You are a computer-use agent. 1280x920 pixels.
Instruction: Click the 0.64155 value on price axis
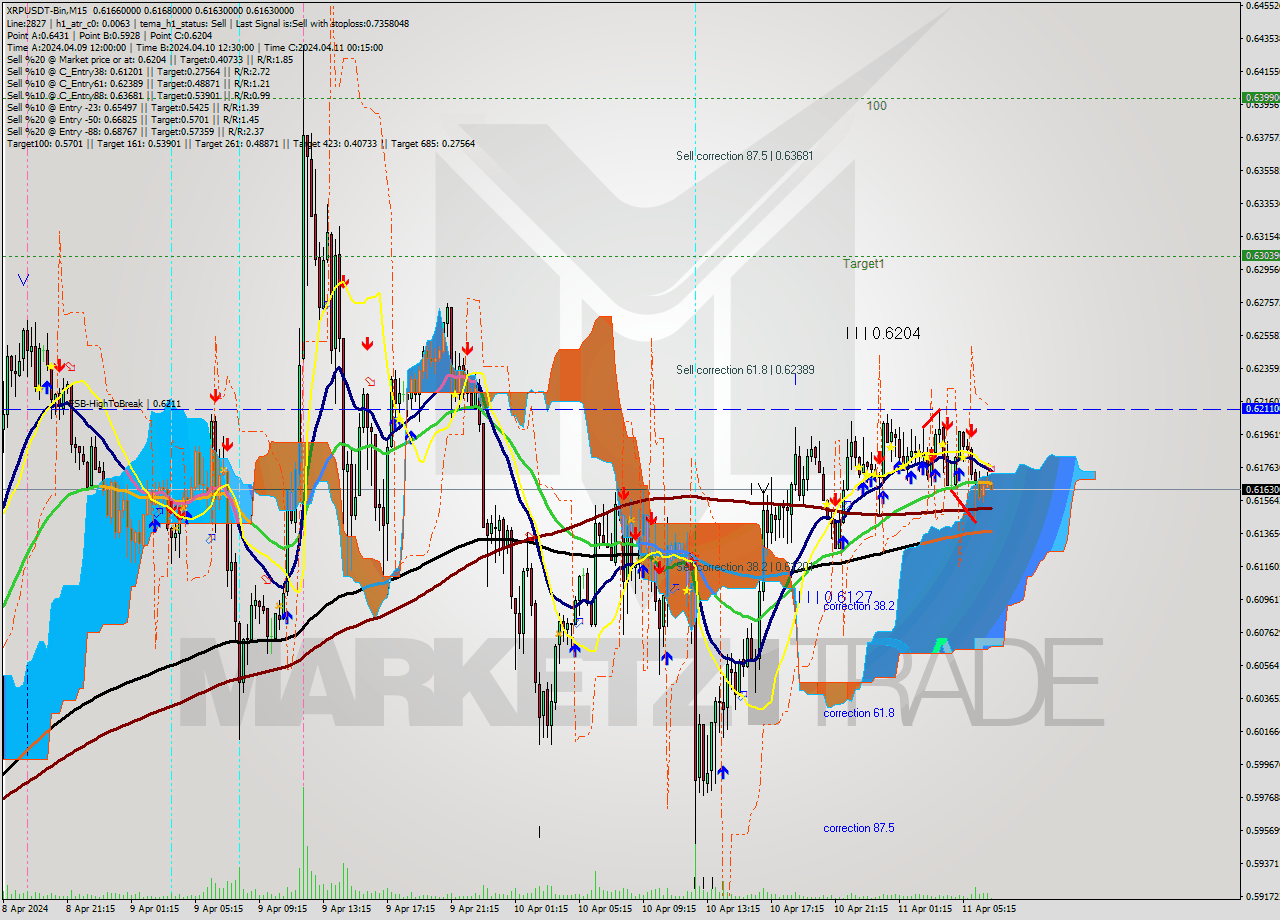1262,71
